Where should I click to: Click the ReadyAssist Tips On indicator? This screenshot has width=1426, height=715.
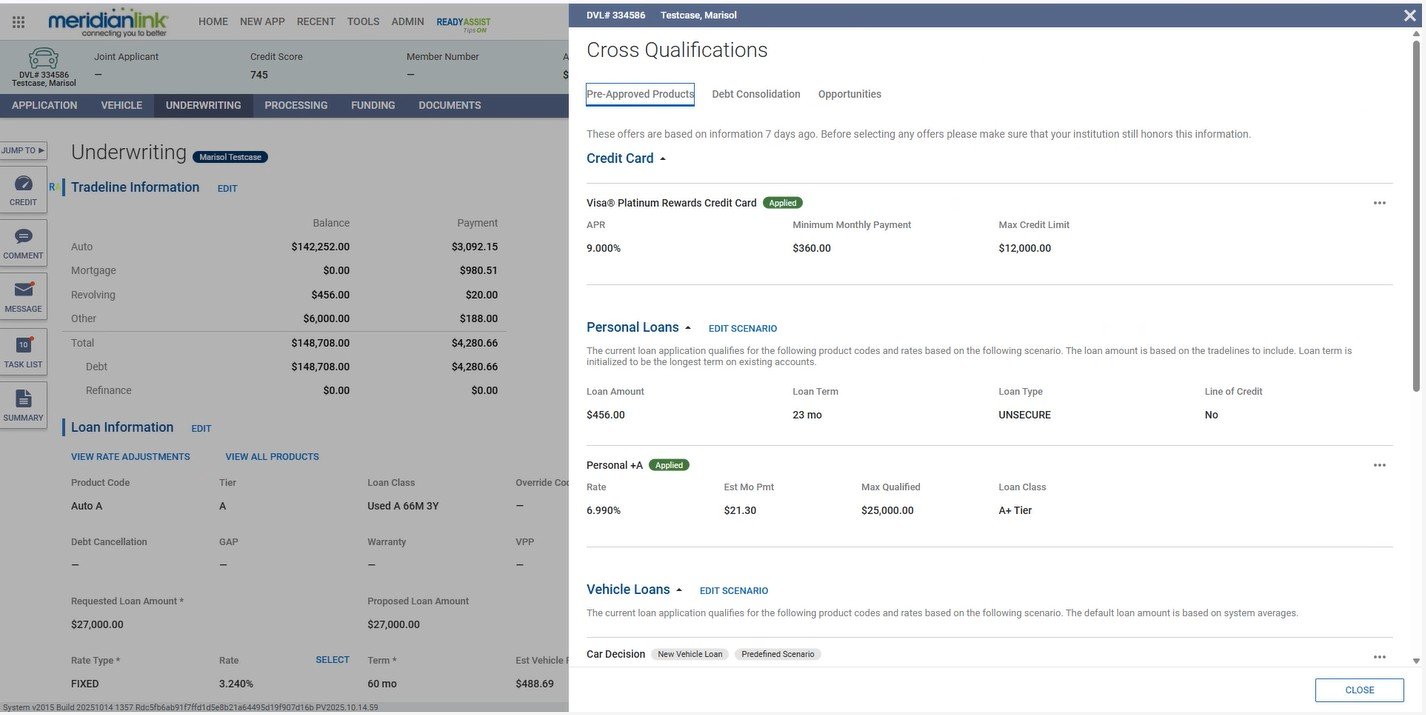463,24
